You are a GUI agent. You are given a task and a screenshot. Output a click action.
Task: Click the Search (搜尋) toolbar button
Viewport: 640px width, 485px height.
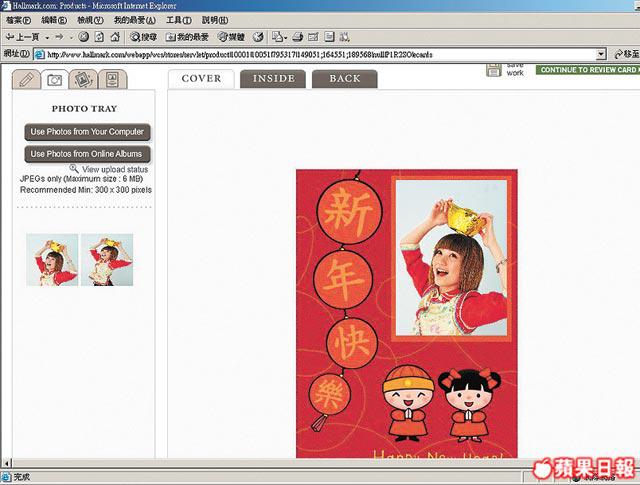(143, 37)
